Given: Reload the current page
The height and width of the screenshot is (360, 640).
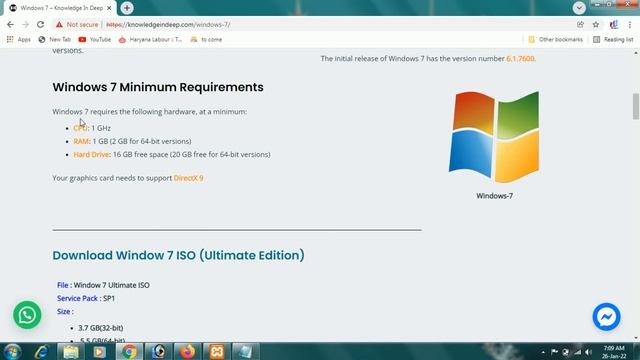Looking at the screenshot, I should point(40,24).
